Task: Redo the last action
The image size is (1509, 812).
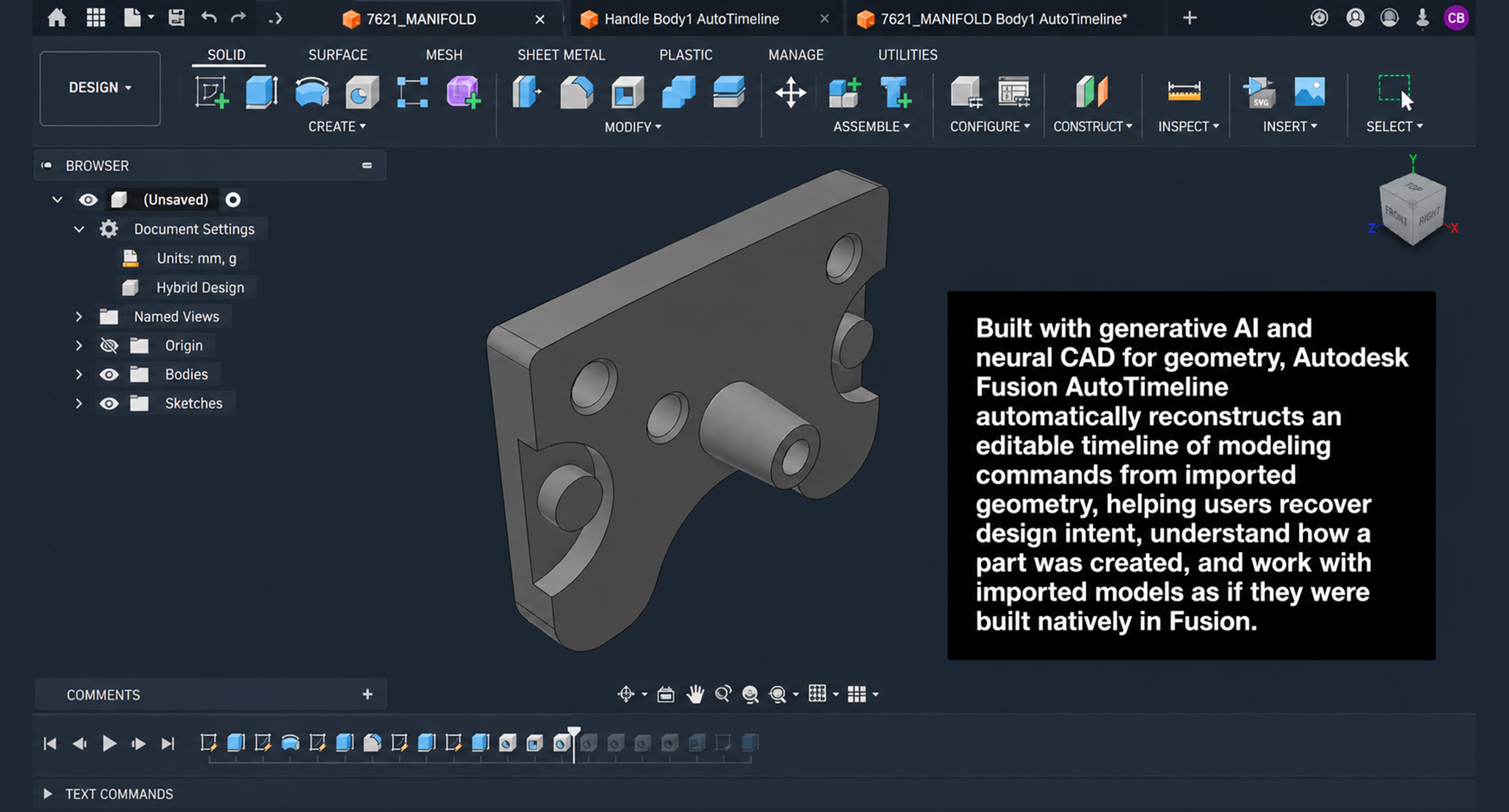Action: coord(238,17)
